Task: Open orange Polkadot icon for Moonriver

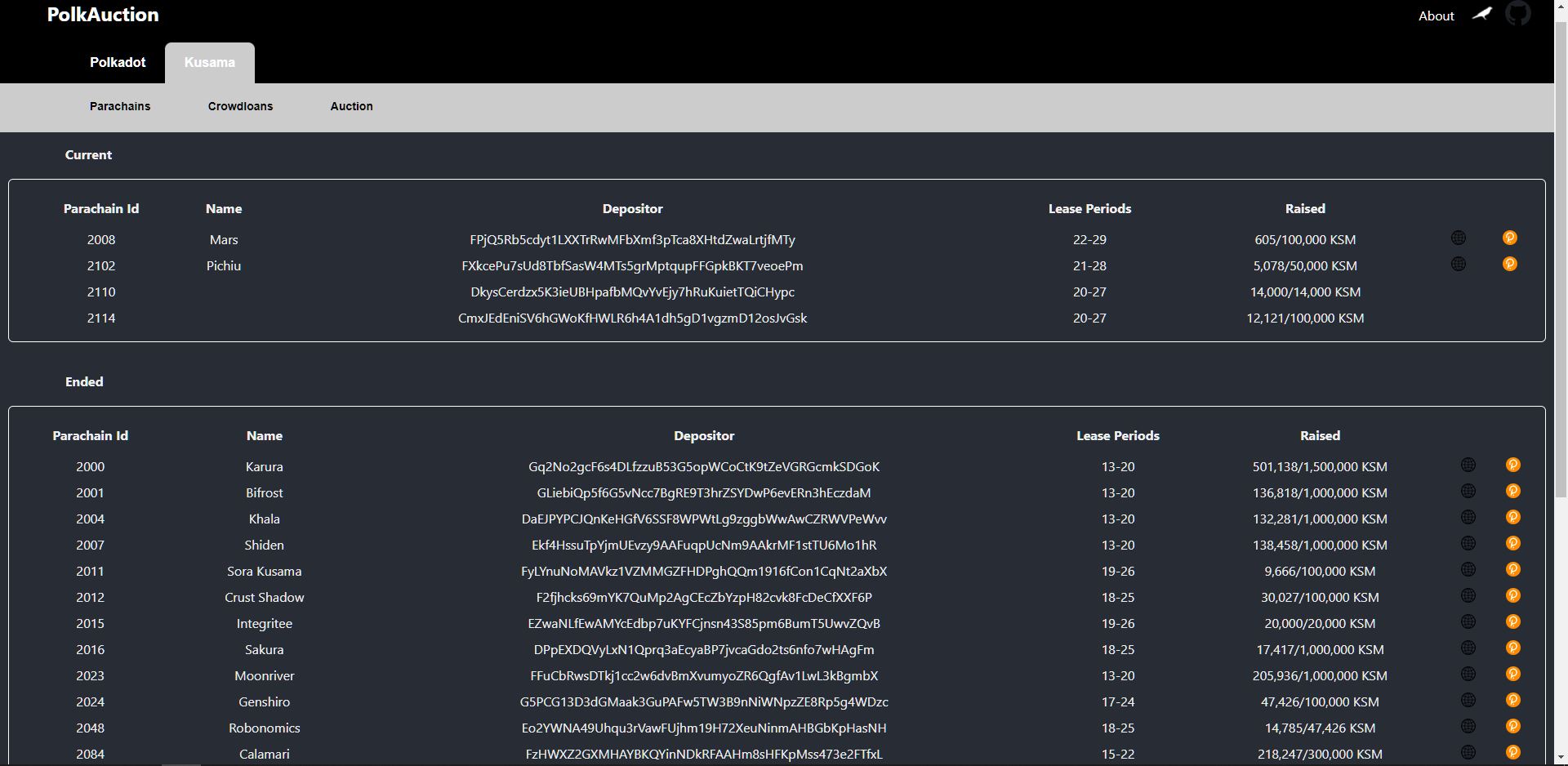Action: click(1513, 674)
